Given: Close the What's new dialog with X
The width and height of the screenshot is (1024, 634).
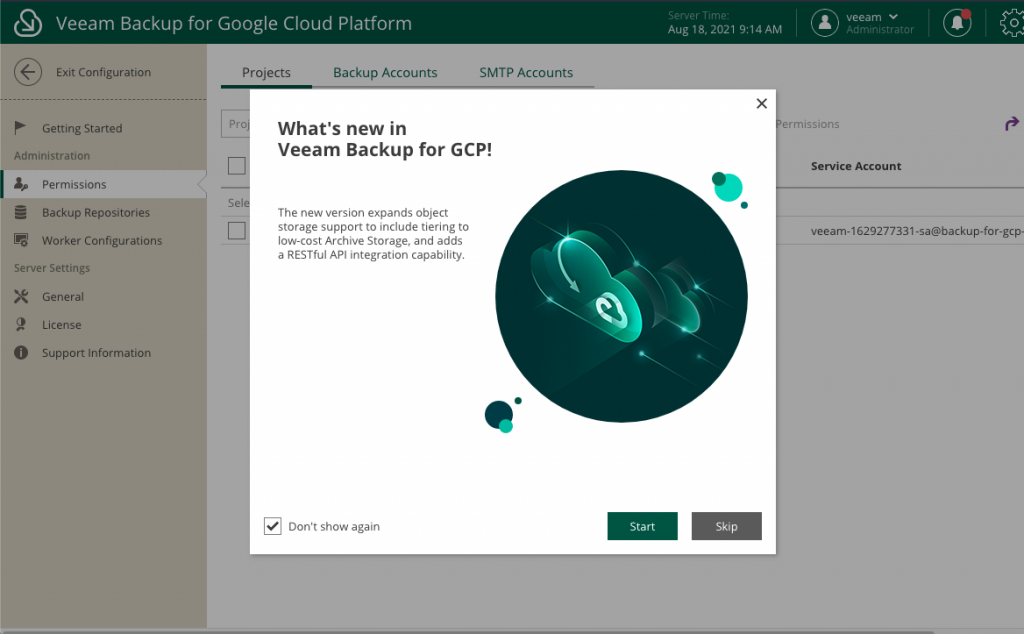Looking at the screenshot, I should coord(761,103).
